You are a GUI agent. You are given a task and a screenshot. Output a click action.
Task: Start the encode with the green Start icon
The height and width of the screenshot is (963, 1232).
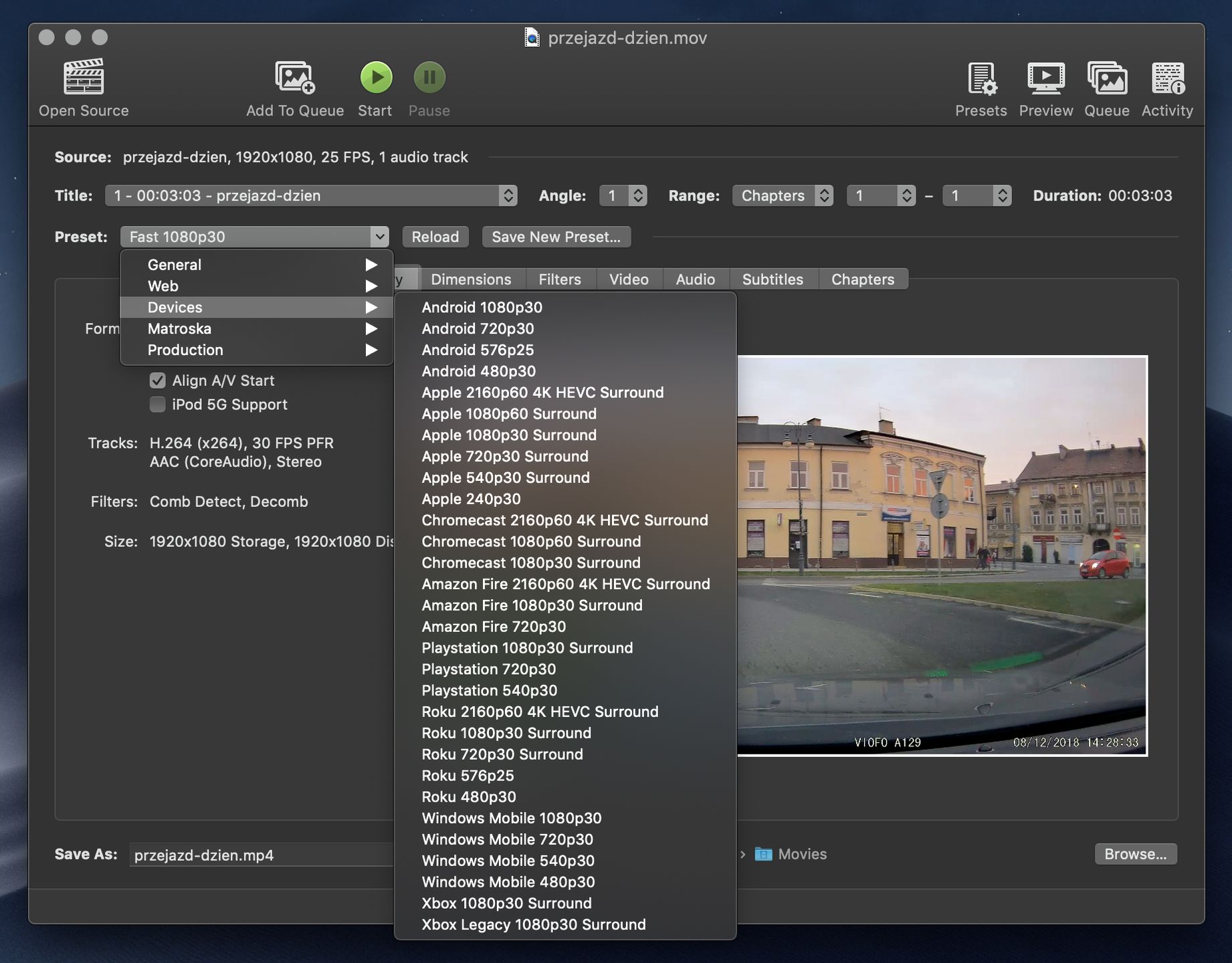[375, 77]
